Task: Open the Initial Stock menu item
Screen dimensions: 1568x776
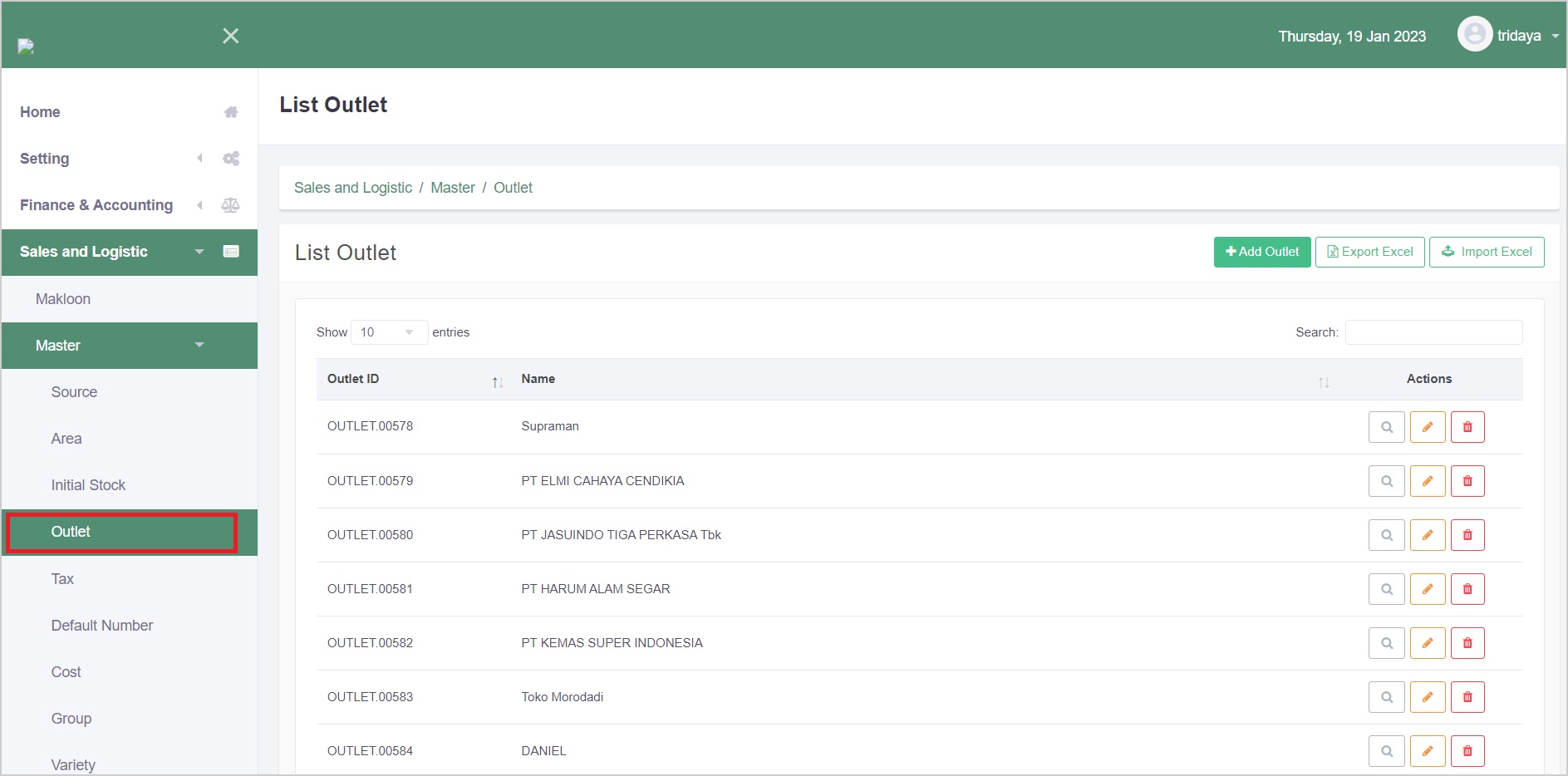Action: pyautogui.click(x=88, y=485)
